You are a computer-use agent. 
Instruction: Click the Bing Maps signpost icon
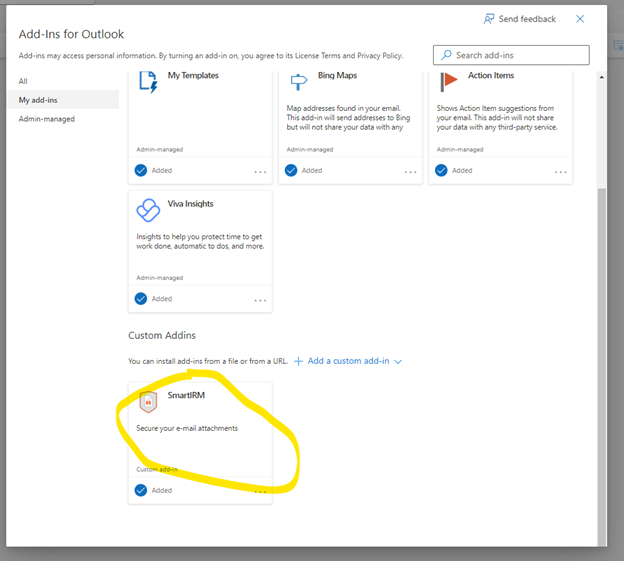tap(298, 83)
